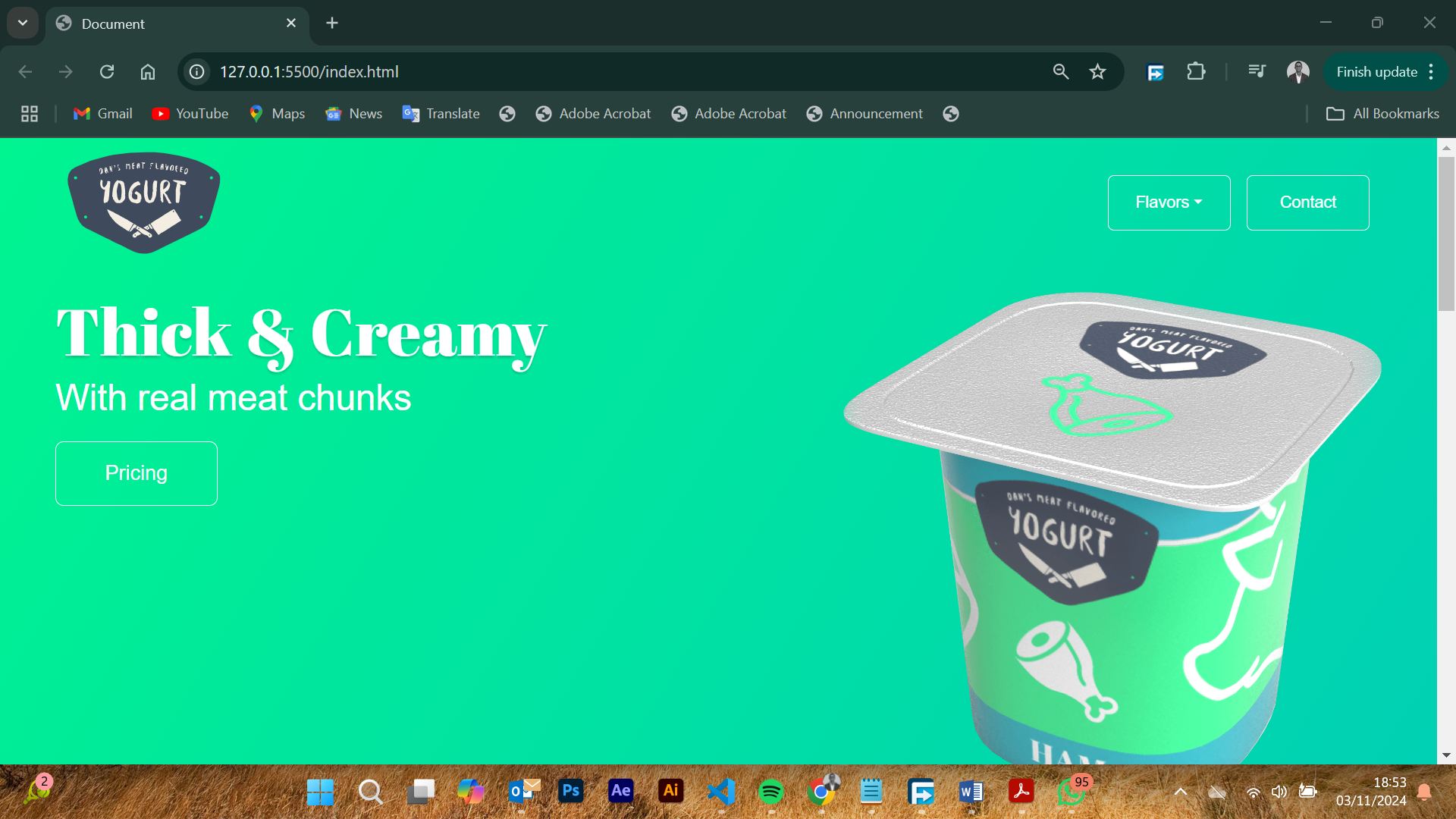This screenshot has width=1456, height=819.
Task: Open the Announcement bookmark
Action: (864, 114)
